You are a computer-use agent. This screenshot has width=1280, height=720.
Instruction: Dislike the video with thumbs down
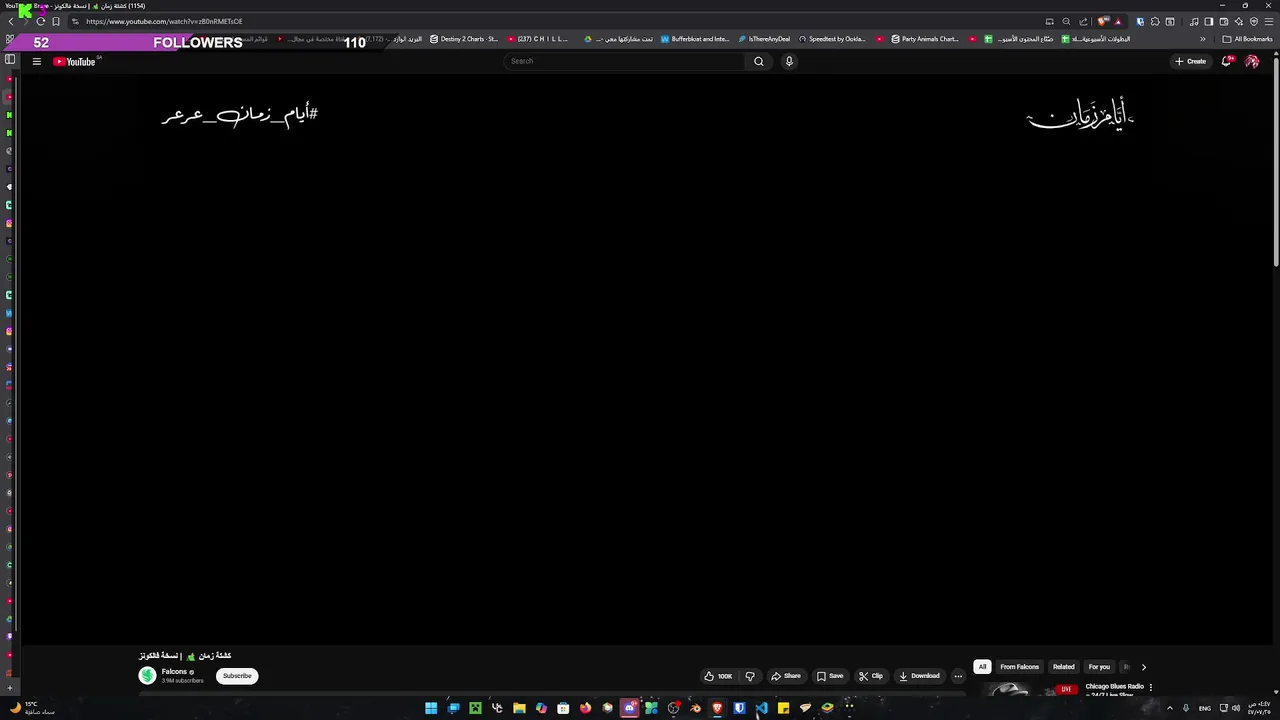point(750,676)
